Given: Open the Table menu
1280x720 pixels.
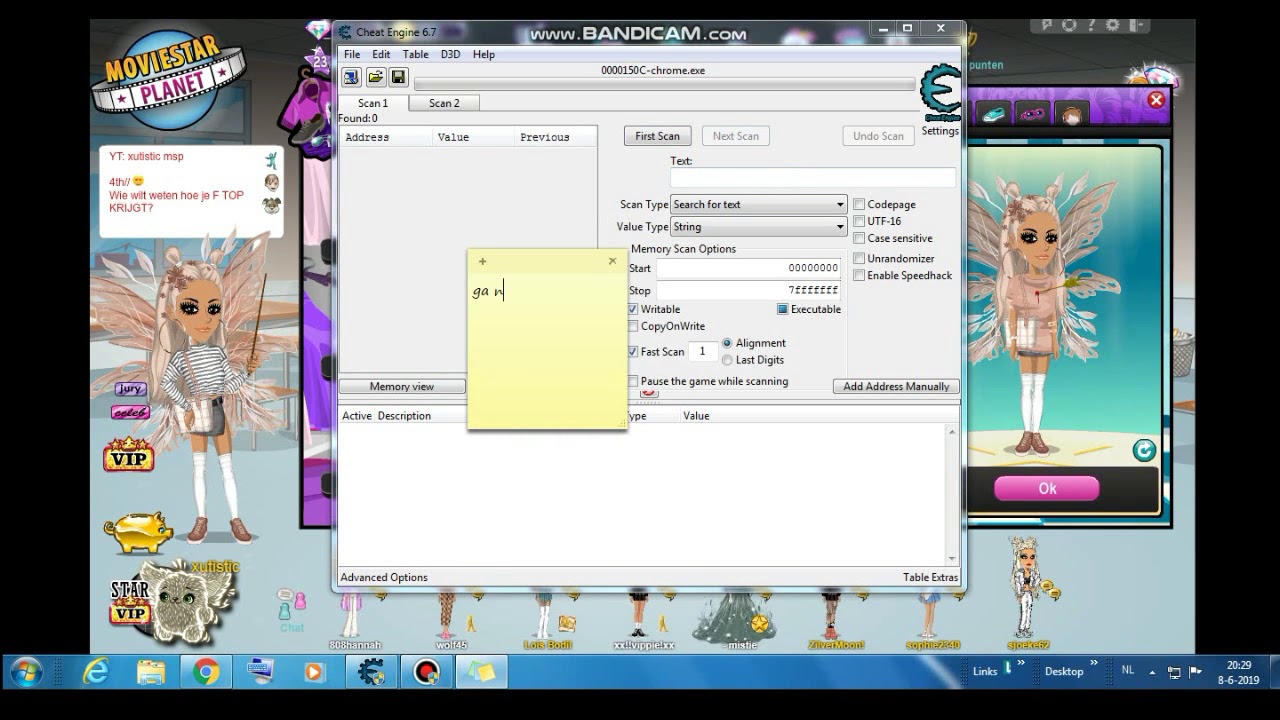Looking at the screenshot, I should pos(415,54).
